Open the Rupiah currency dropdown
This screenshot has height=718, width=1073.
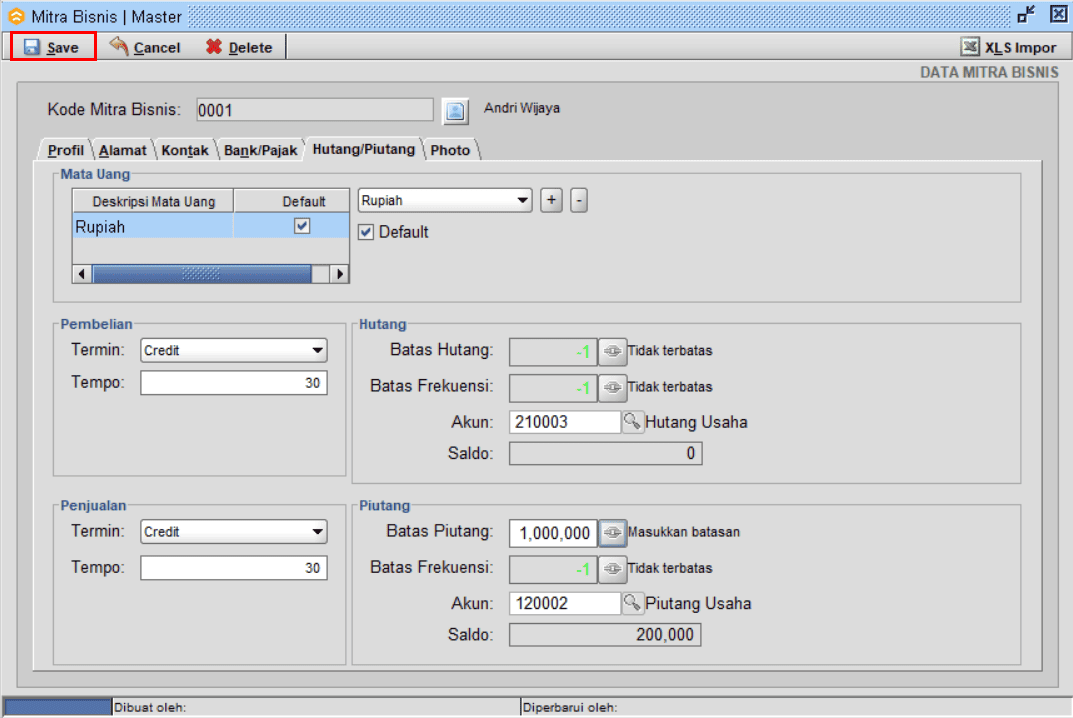point(445,201)
